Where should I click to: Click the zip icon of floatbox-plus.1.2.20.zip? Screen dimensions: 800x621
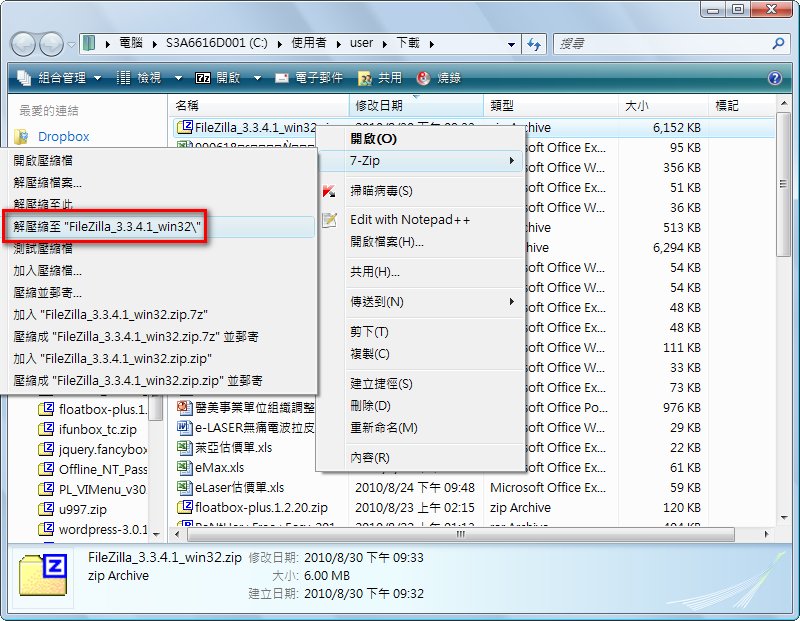pyautogui.click(x=184, y=507)
